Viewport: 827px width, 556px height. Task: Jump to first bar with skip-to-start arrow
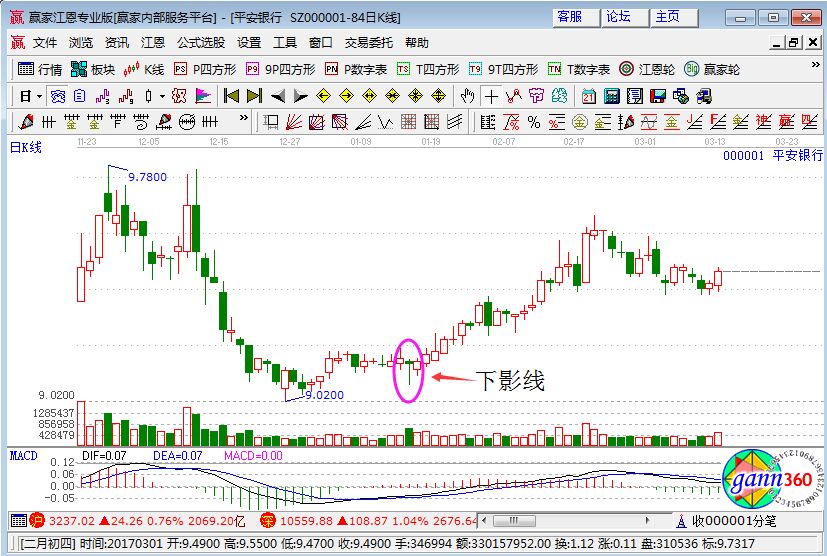tap(232, 96)
